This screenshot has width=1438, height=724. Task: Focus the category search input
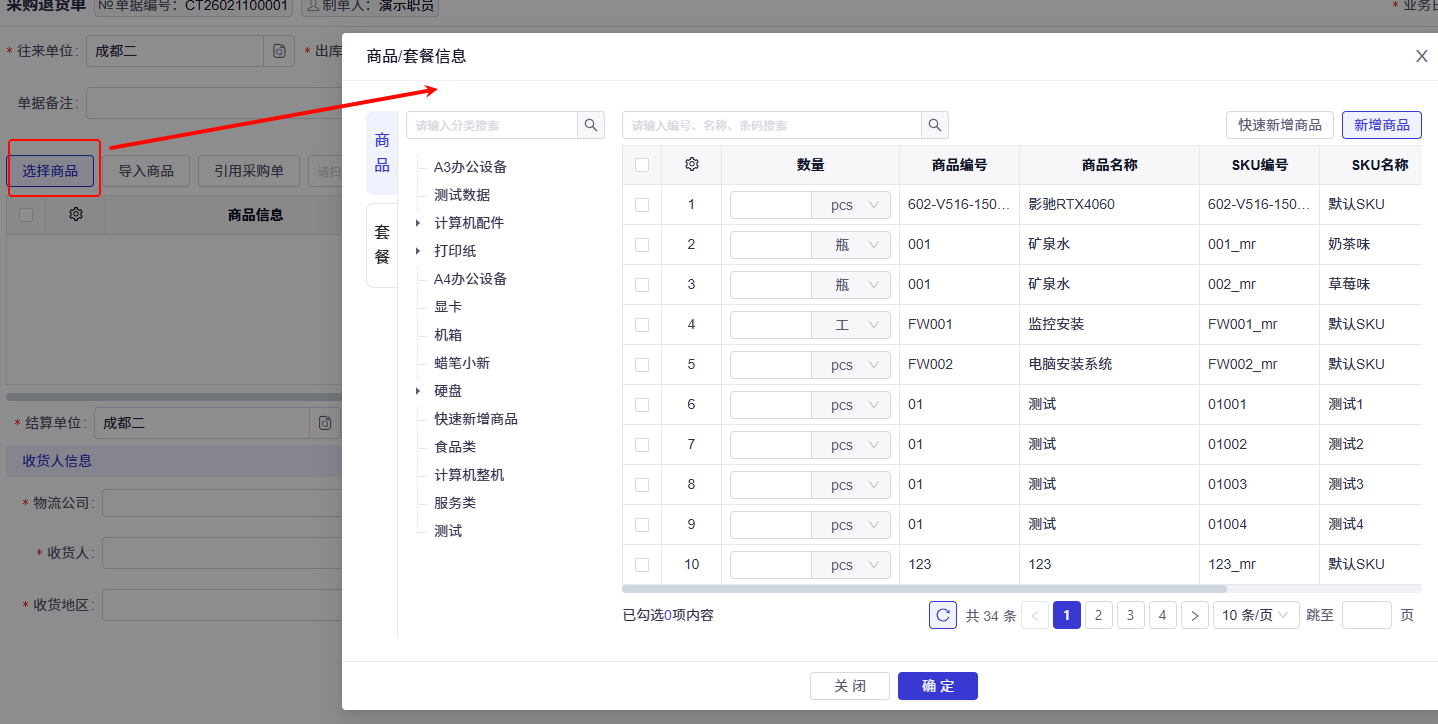[x=492, y=125]
